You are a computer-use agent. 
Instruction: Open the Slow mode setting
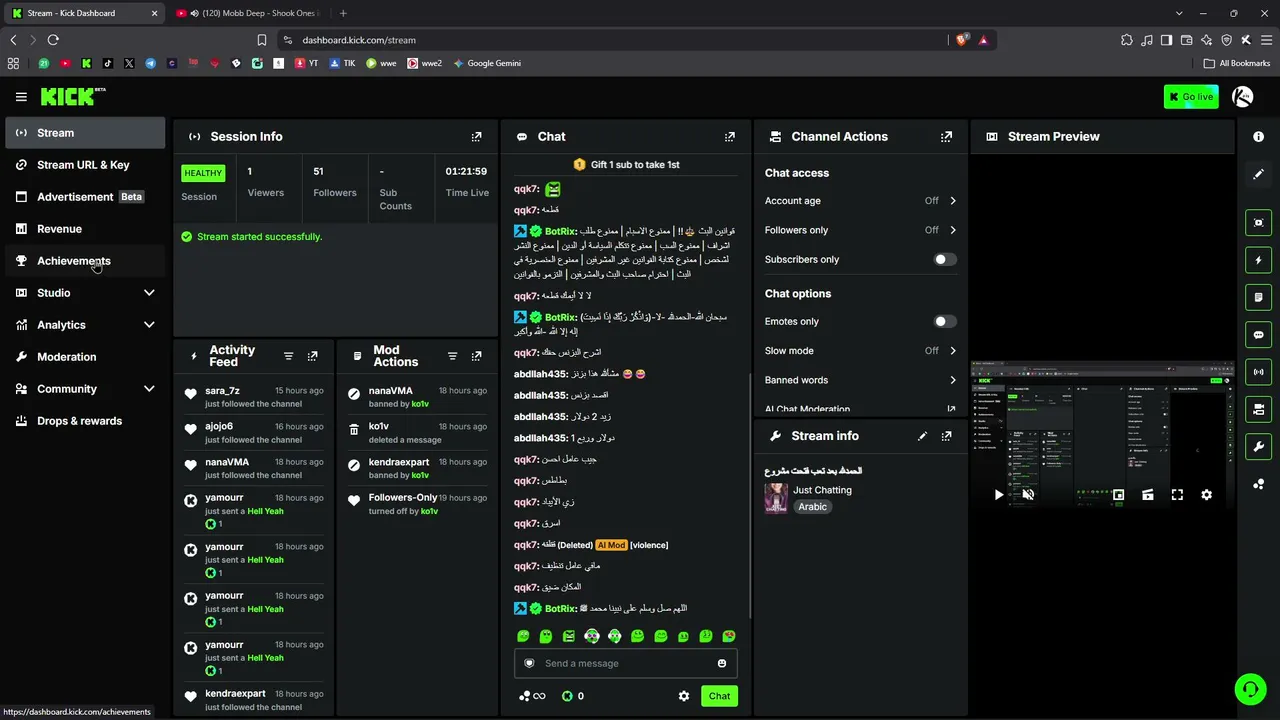tap(860, 351)
